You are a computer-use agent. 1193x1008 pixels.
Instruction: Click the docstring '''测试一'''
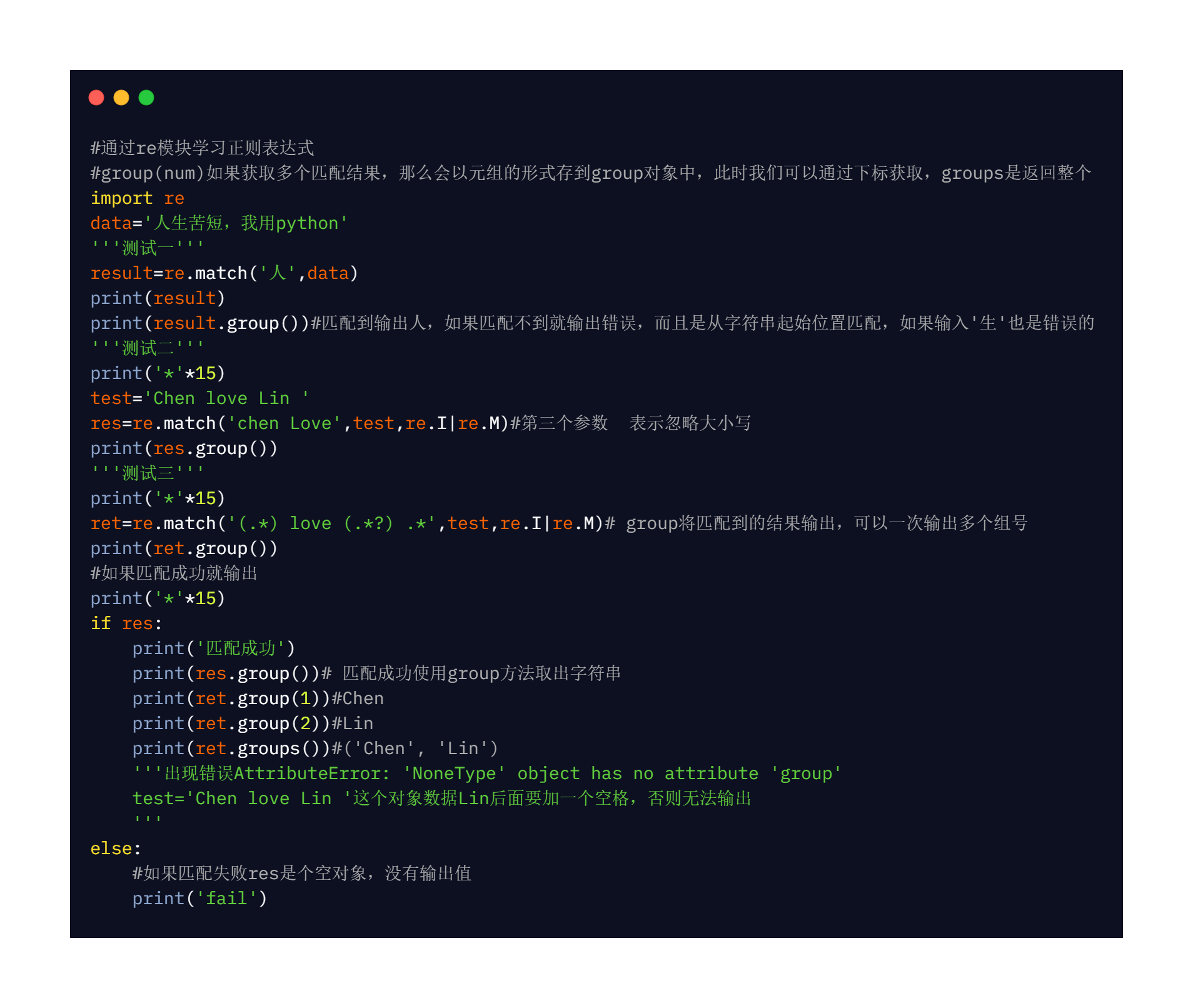pyautogui.click(x=148, y=248)
